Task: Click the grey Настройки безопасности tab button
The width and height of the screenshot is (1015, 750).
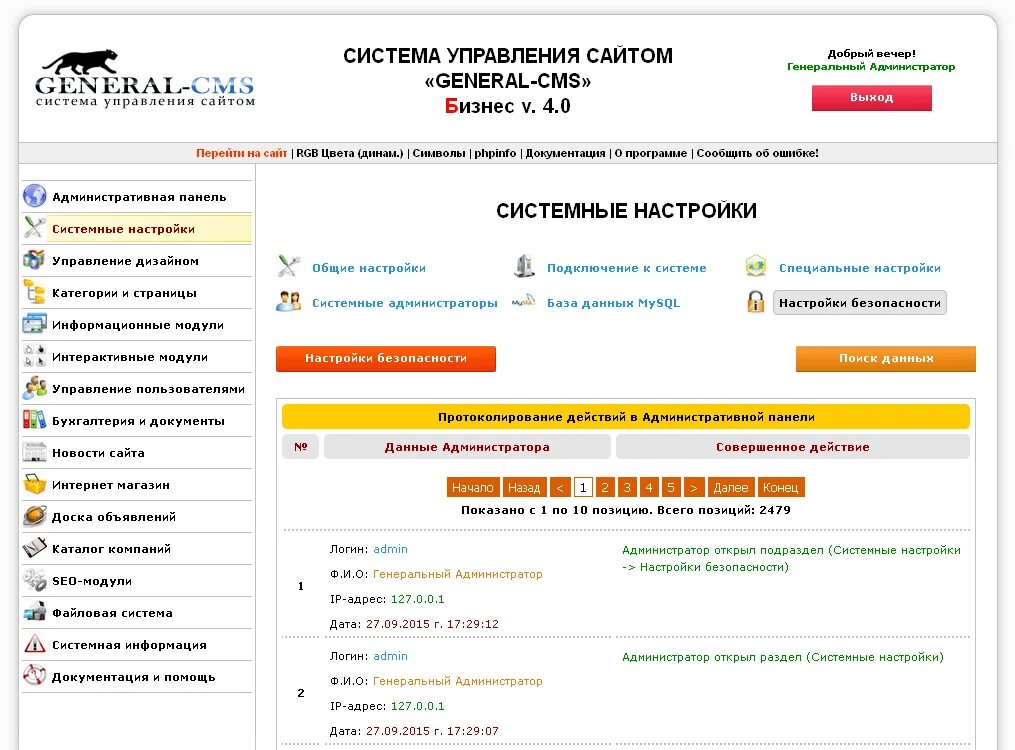Action: pyautogui.click(x=860, y=303)
